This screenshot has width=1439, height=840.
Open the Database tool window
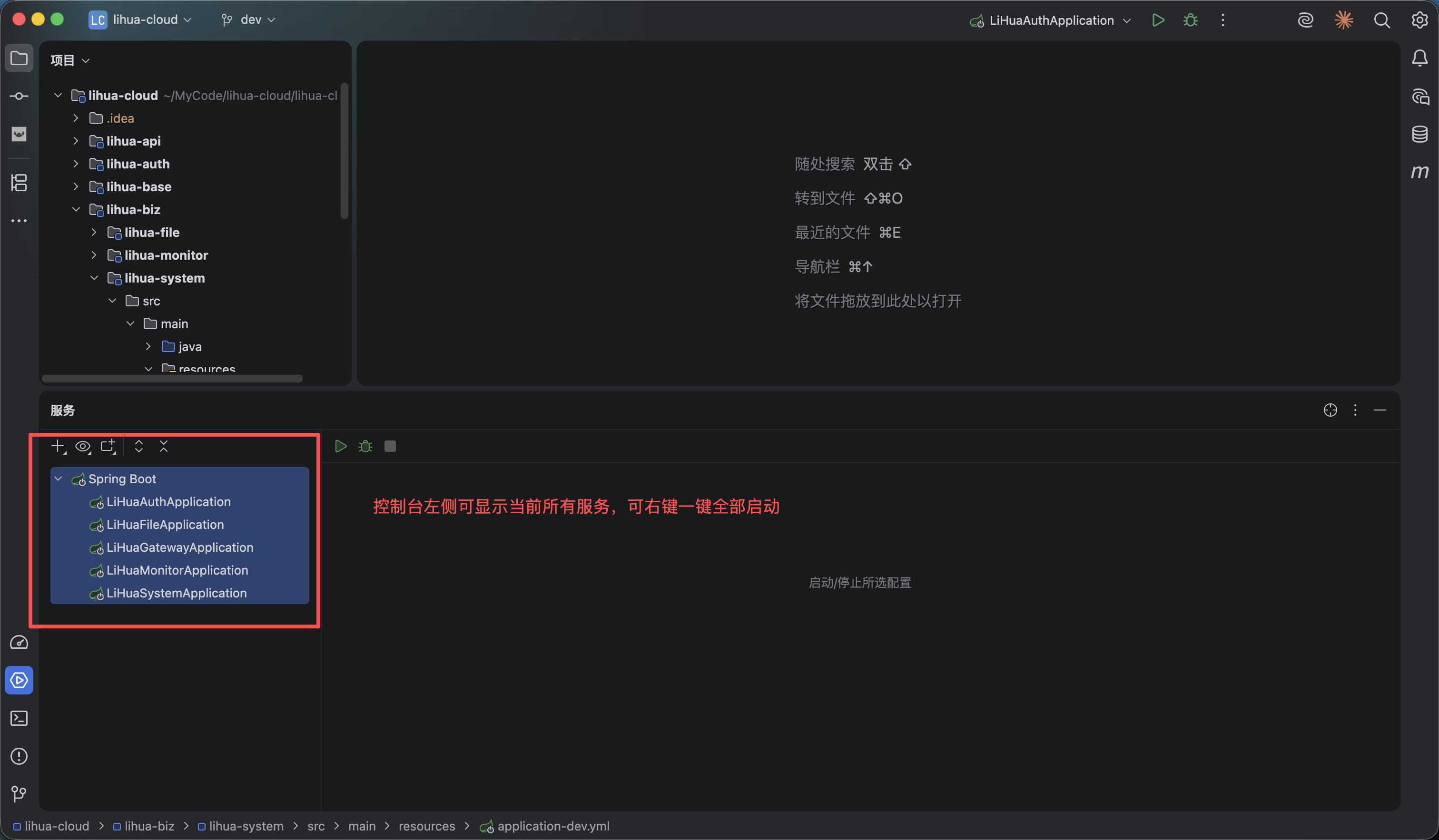coord(1419,134)
